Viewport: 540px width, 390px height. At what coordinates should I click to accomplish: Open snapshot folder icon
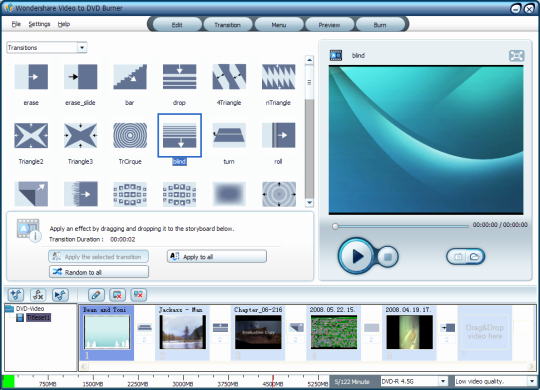coord(475,257)
